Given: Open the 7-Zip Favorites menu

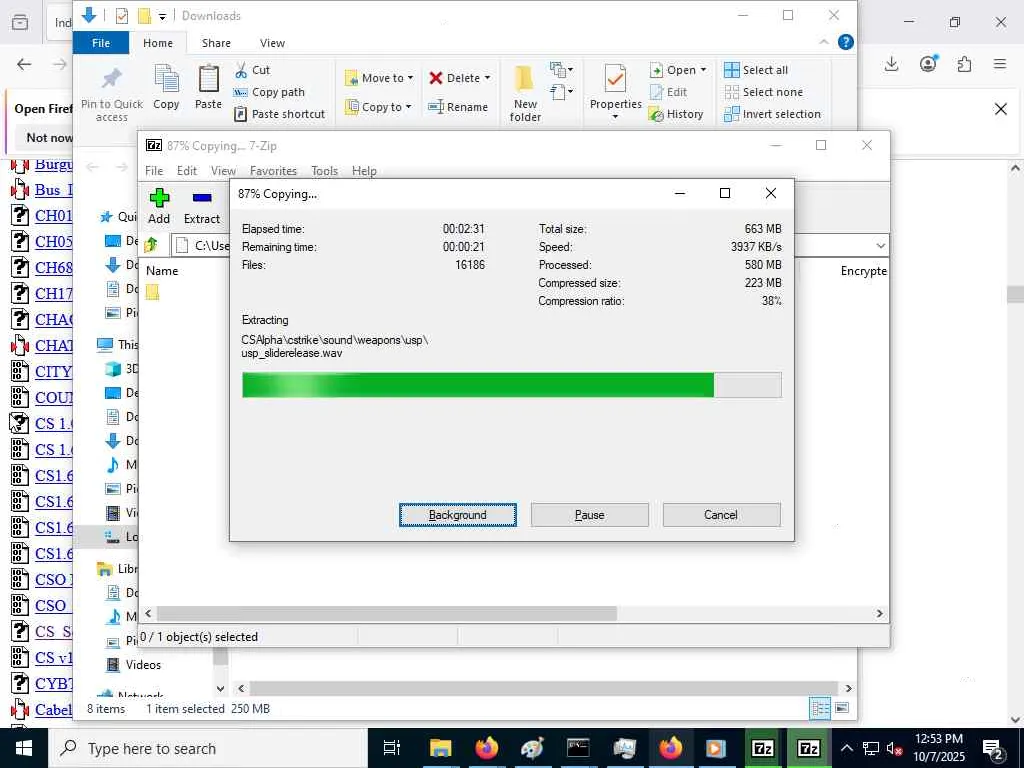Looking at the screenshot, I should click(273, 170).
